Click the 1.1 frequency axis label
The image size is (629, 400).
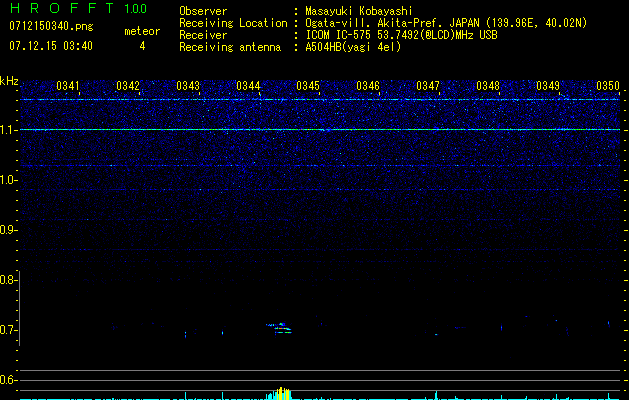tap(9, 130)
